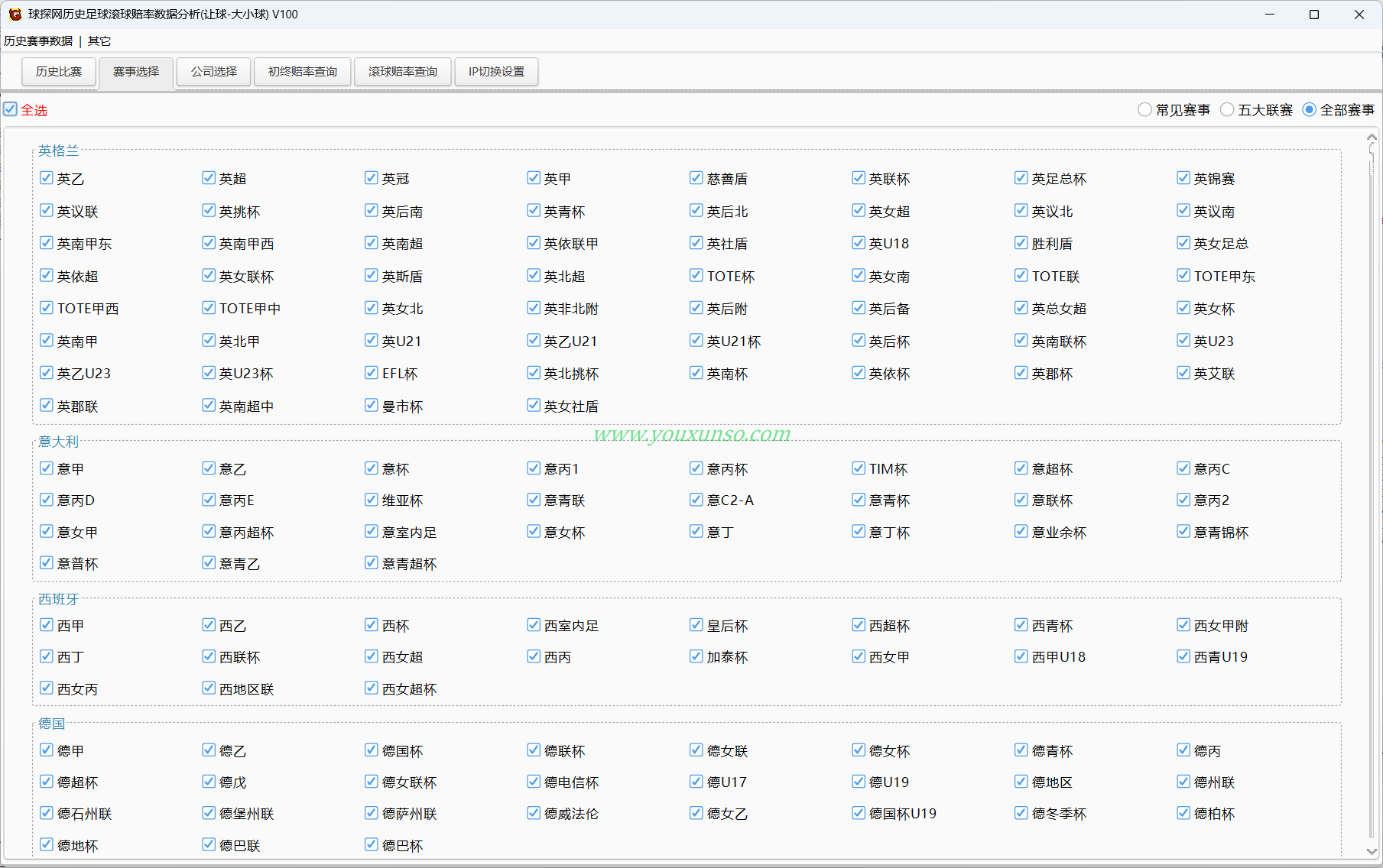The height and width of the screenshot is (868, 1383).
Task: Toggle the EFL杯 checkbox
Action: (x=372, y=373)
